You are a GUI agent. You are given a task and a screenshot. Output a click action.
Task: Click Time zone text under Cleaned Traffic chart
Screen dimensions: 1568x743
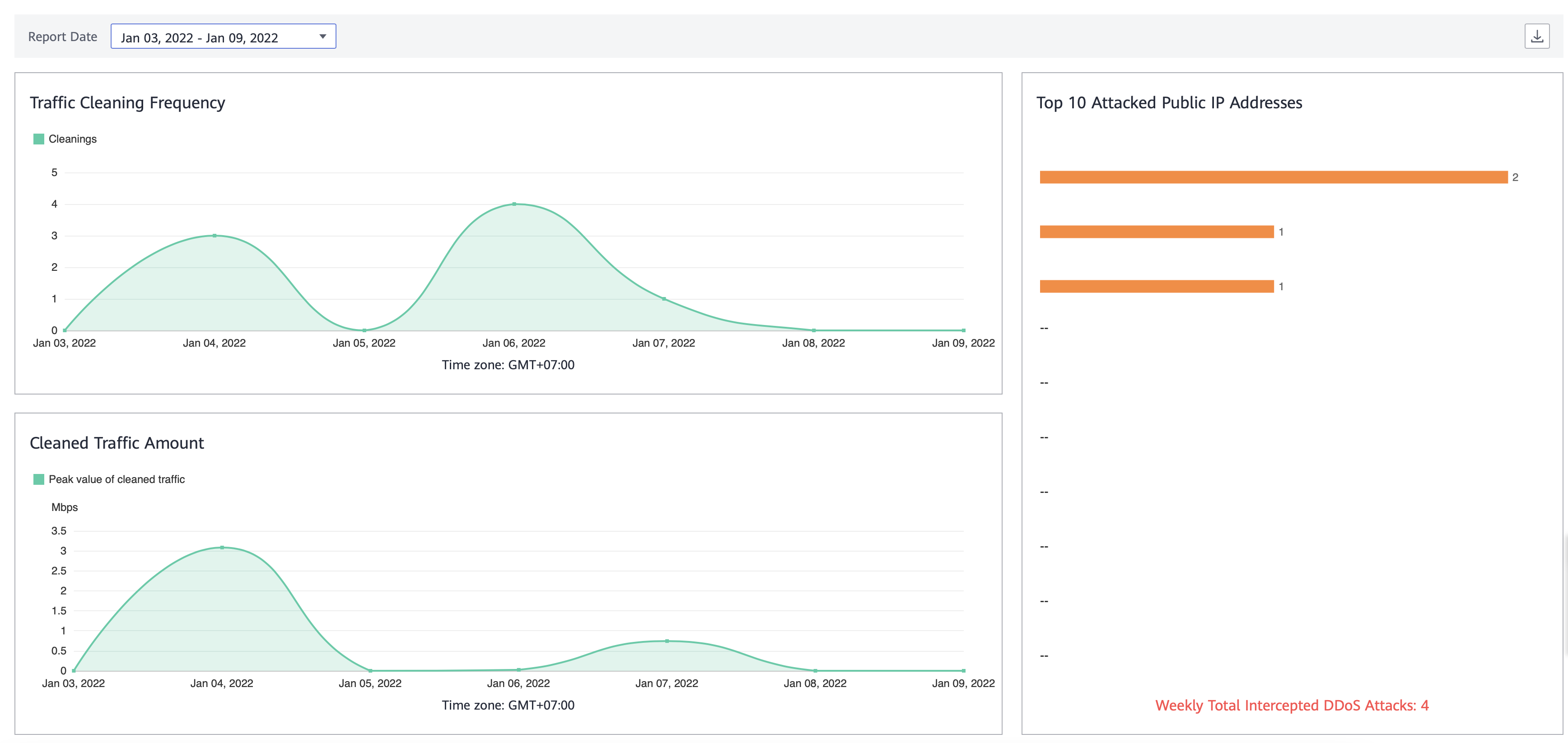(508, 705)
